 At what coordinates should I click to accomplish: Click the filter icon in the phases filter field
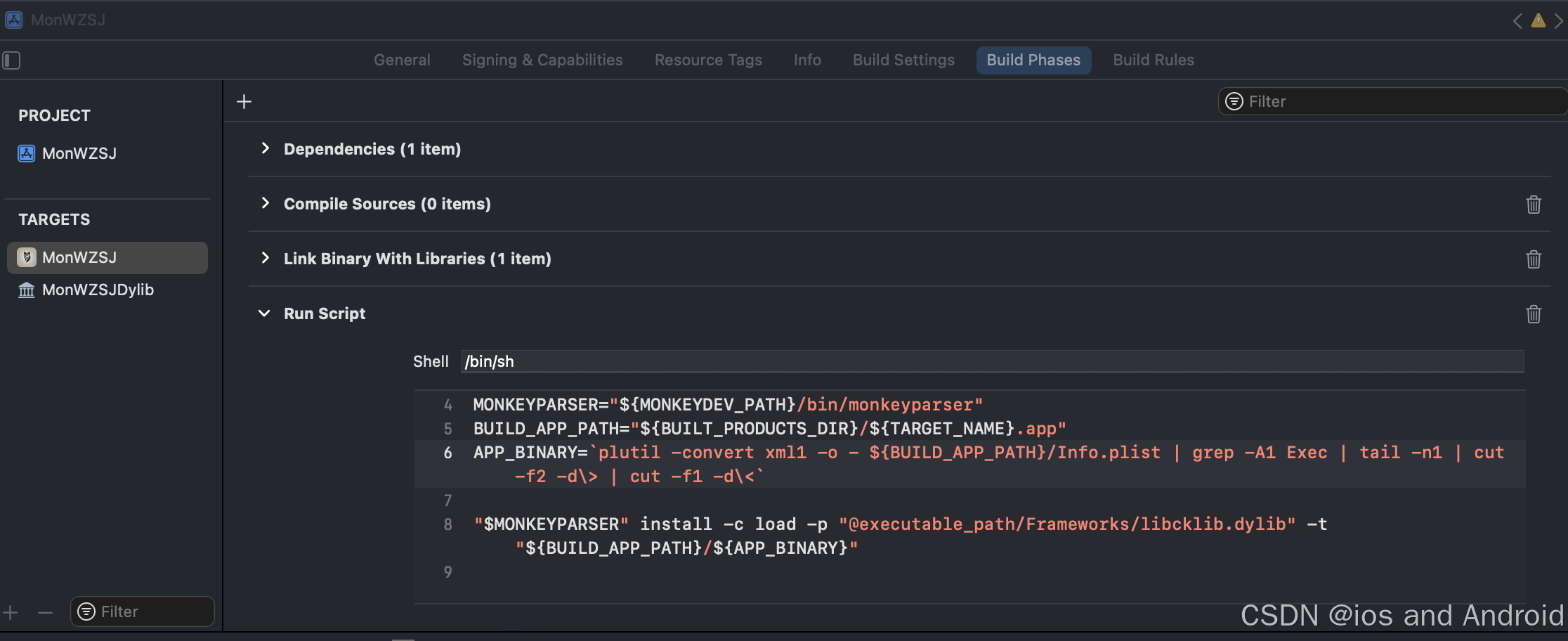pyautogui.click(x=1234, y=101)
